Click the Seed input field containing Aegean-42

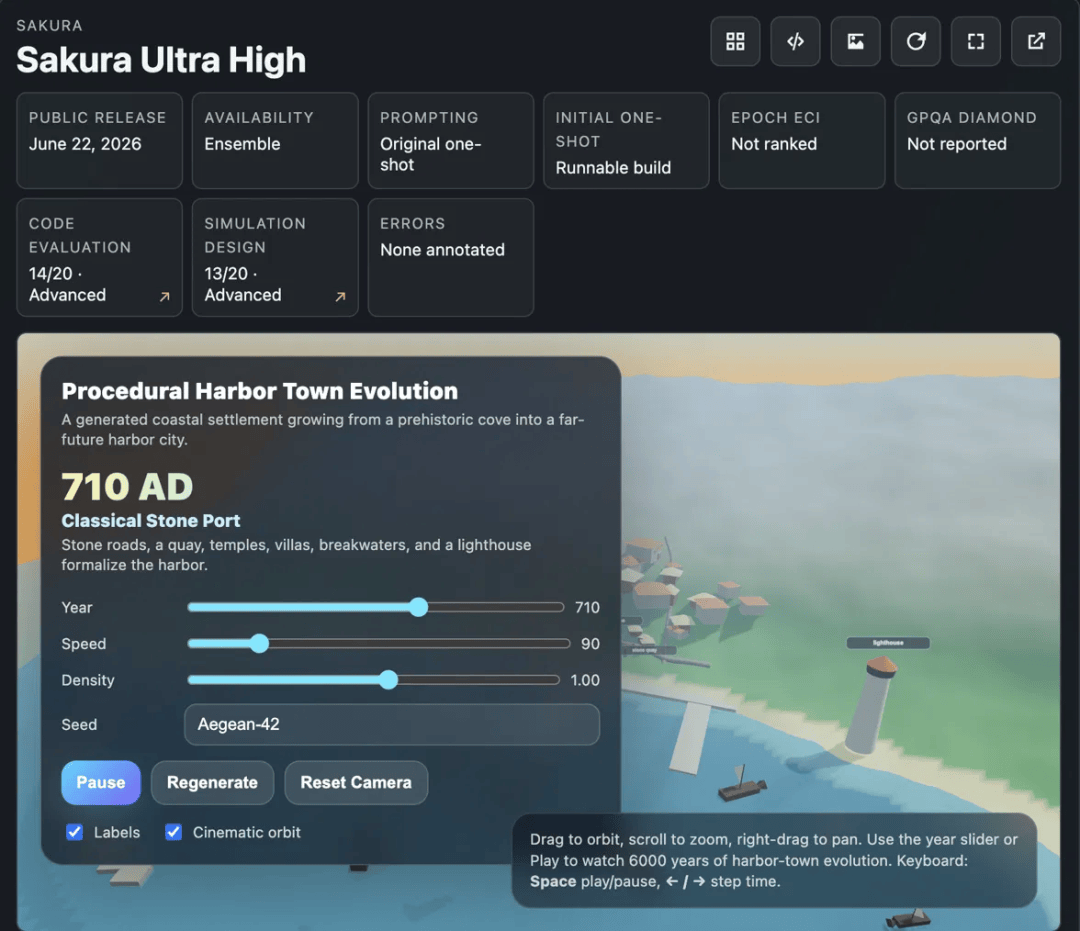click(392, 724)
